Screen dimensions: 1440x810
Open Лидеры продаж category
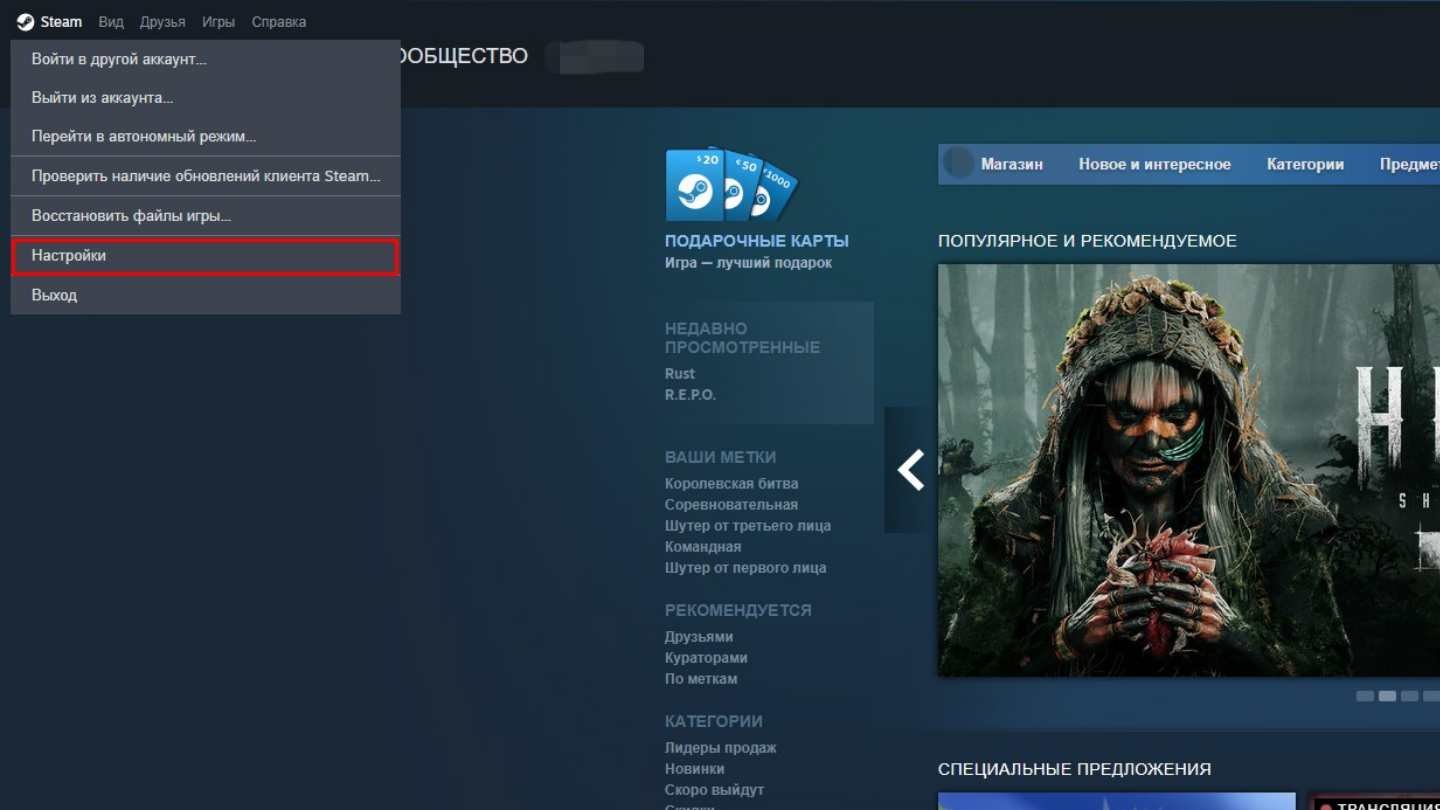720,747
